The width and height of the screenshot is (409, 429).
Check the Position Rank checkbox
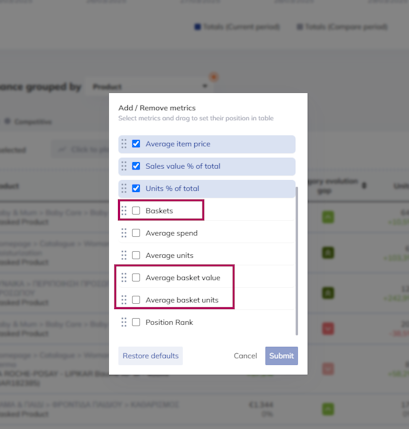click(136, 322)
